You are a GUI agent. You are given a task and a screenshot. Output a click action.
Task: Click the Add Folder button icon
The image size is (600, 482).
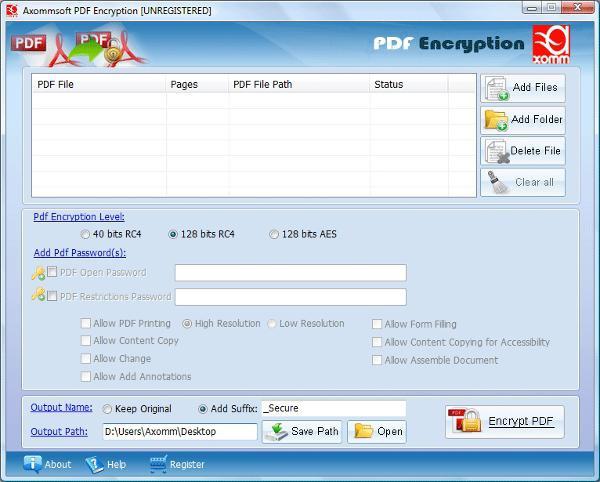[496, 120]
